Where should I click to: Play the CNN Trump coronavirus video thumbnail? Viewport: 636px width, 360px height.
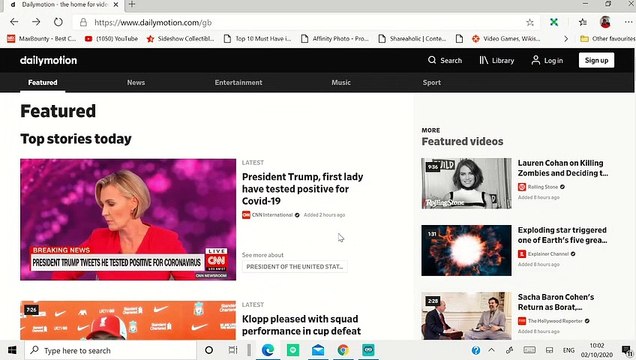(x=128, y=219)
